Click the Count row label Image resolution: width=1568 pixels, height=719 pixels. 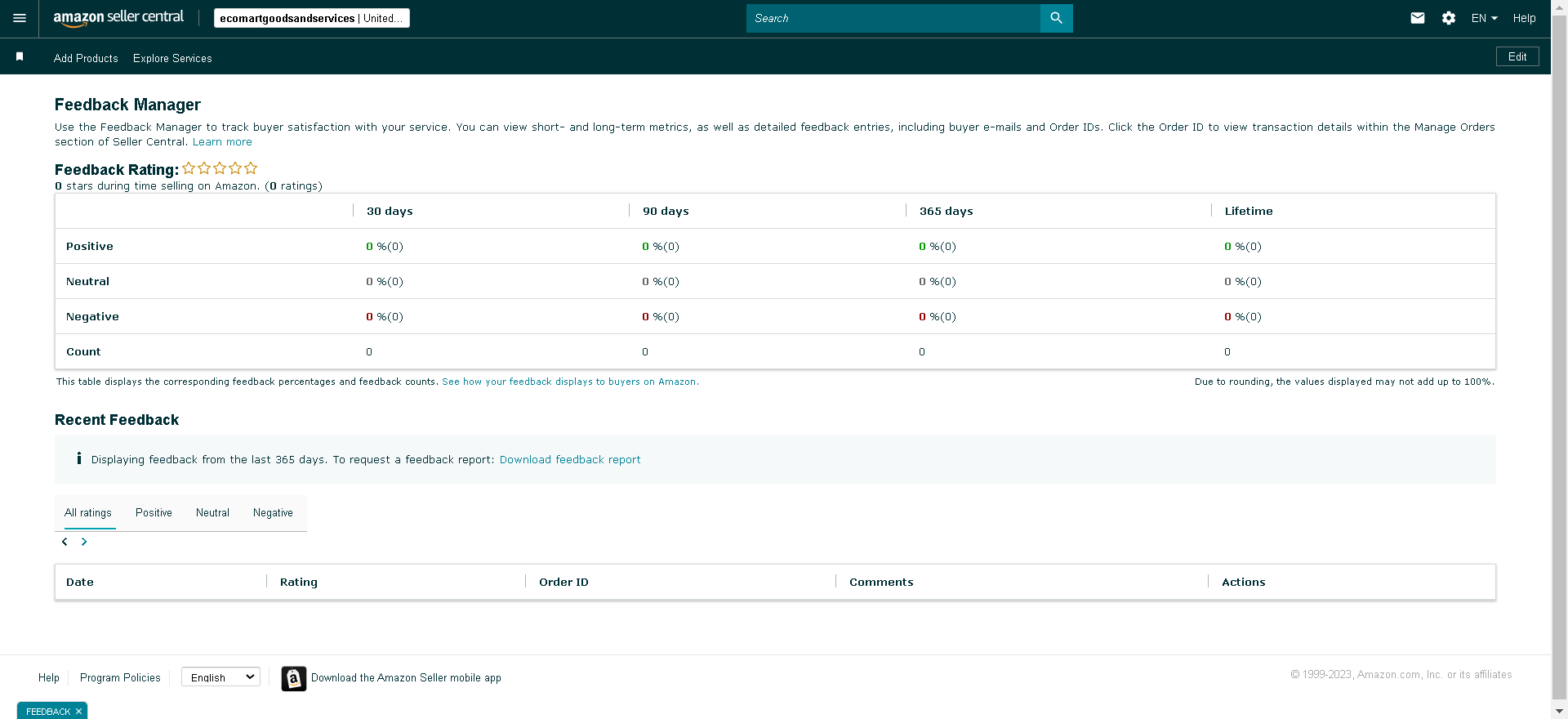(83, 351)
